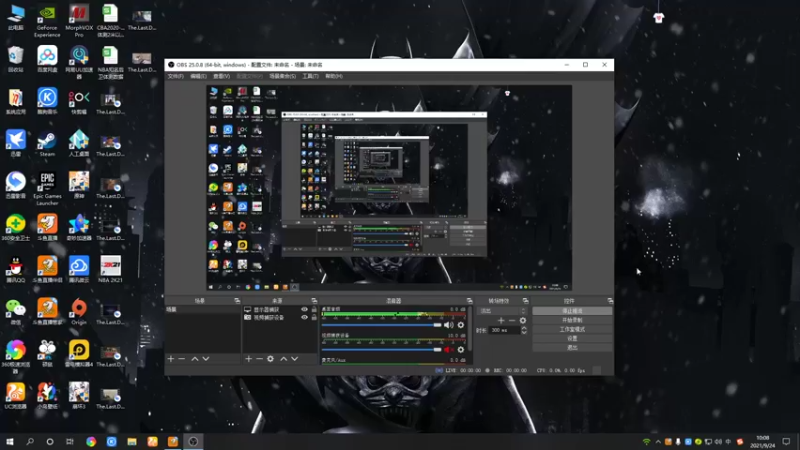Click the Start Recording button
The width and height of the screenshot is (800, 450).
click(x=572, y=320)
